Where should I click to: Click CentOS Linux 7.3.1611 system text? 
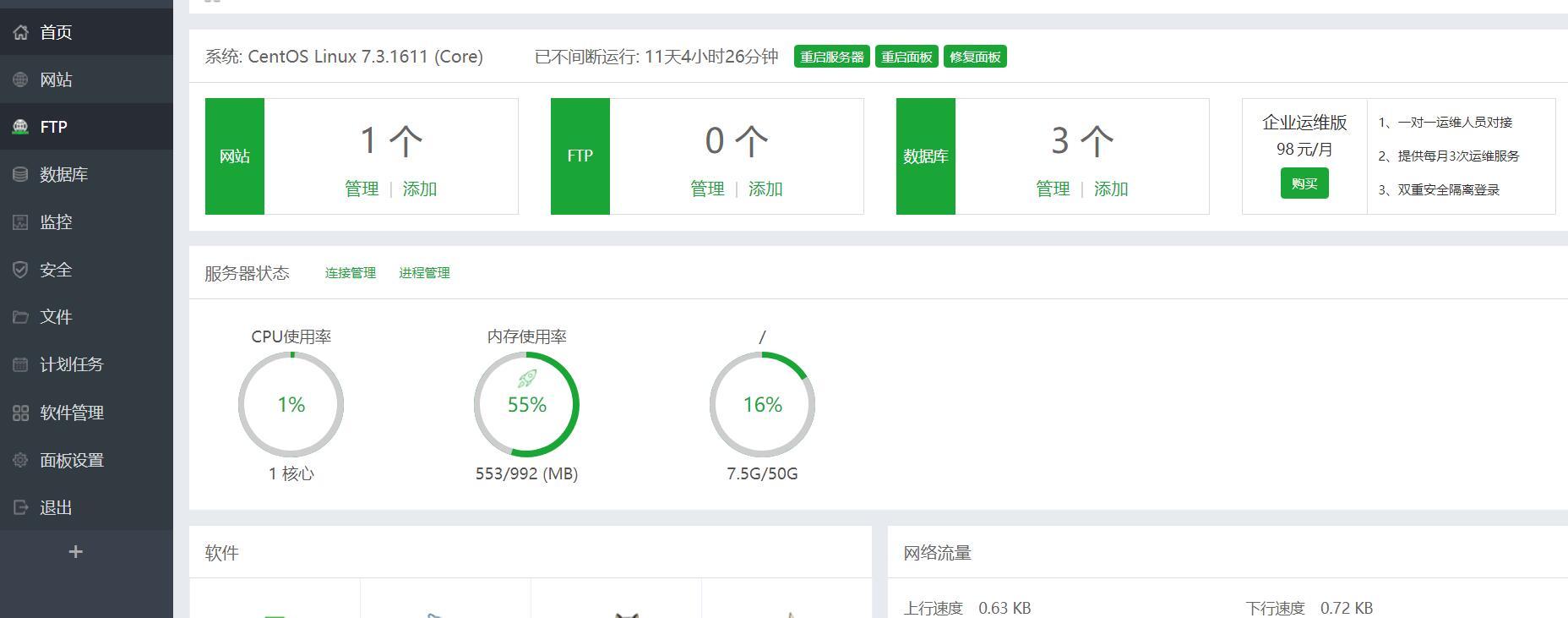365,57
